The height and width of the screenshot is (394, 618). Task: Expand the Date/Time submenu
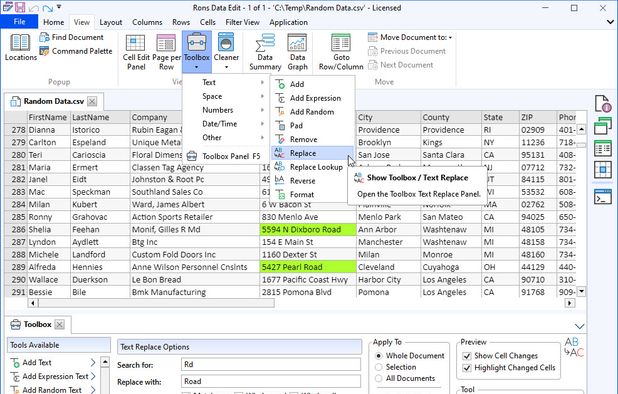[226, 124]
